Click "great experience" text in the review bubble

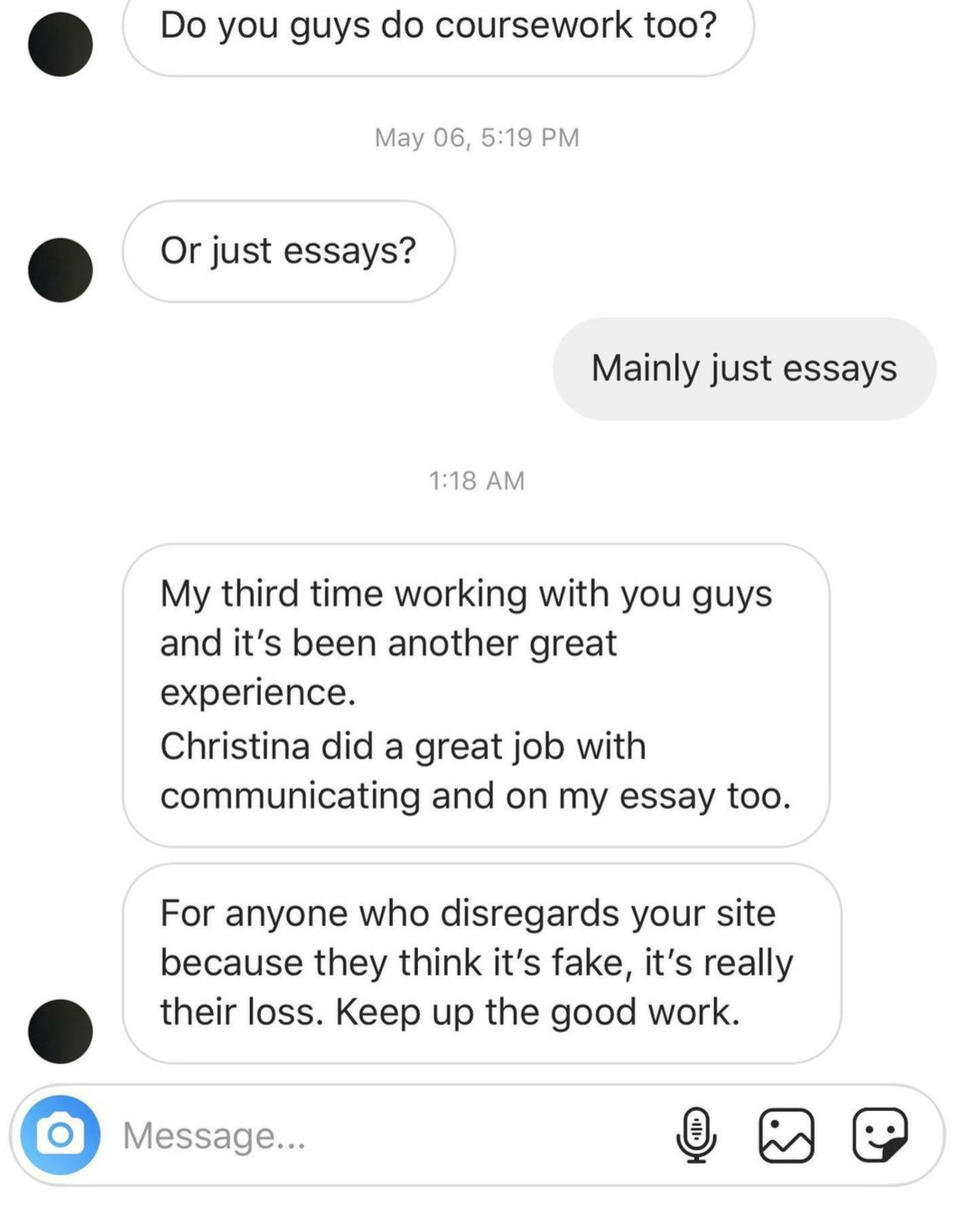point(388,668)
